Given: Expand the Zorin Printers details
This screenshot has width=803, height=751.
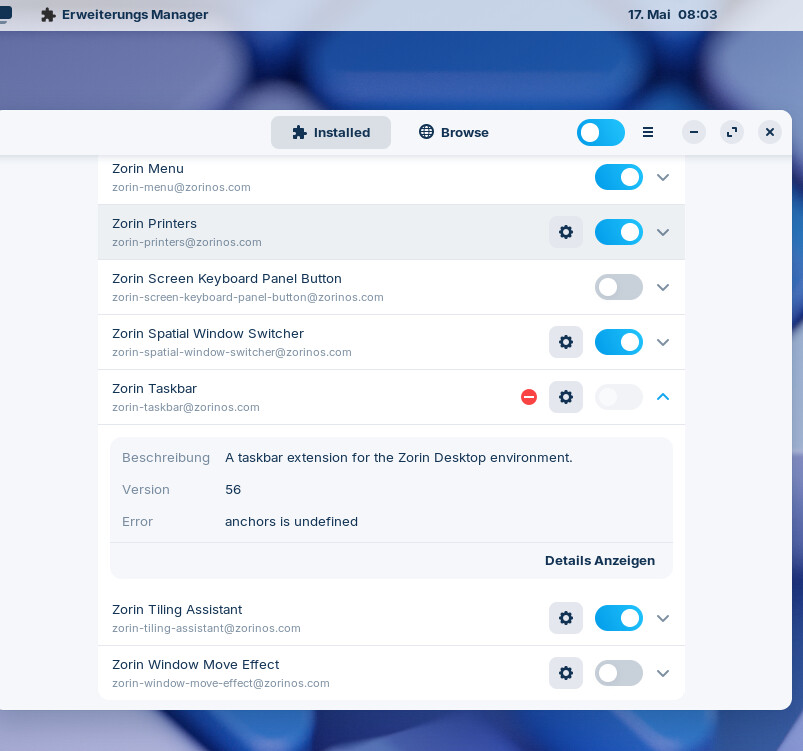Looking at the screenshot, I should (663, 232).
